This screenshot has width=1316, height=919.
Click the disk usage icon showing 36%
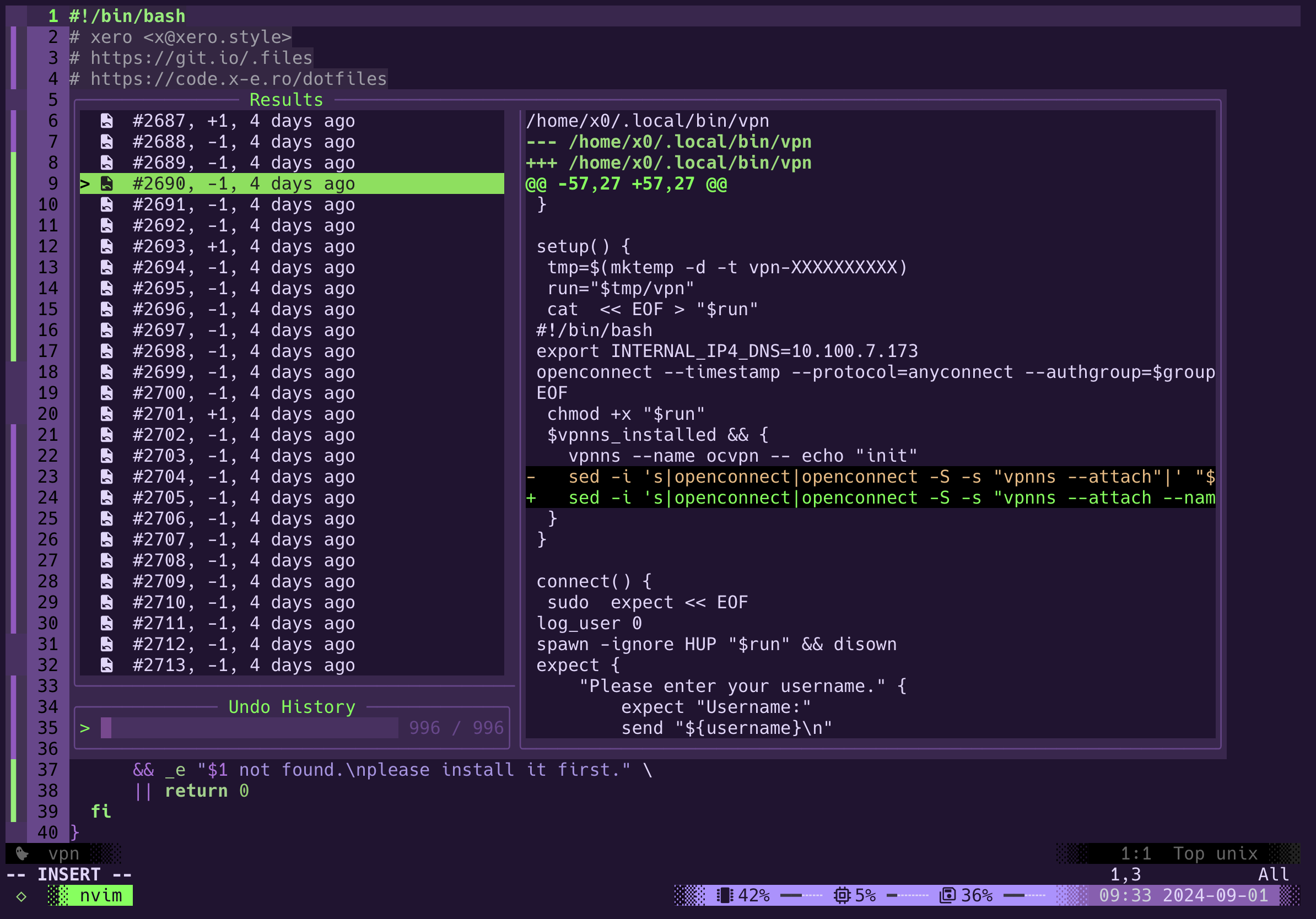pyautogui.click(x=947, y=895)
